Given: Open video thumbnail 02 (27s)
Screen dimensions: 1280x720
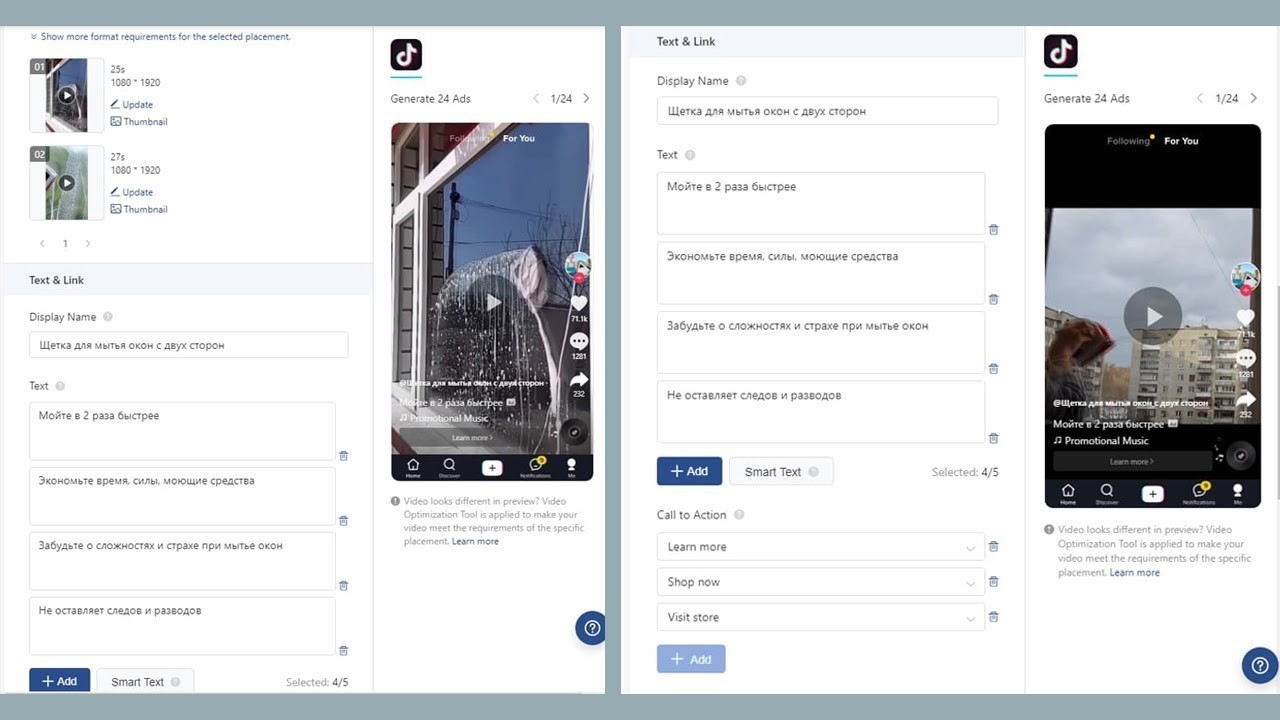Looking at the screenshot, I should point(67,183).
